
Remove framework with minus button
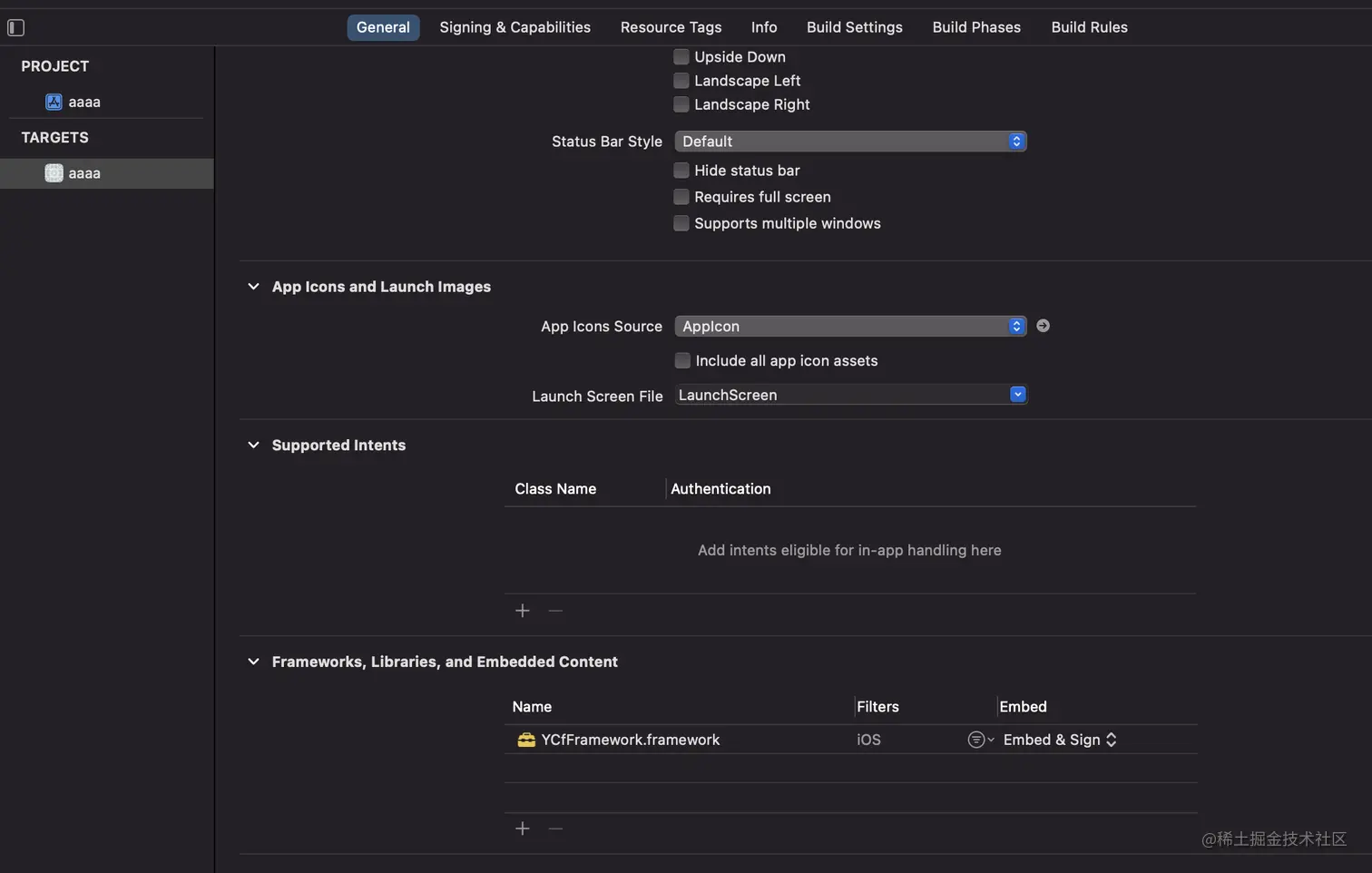click(555, 829)
